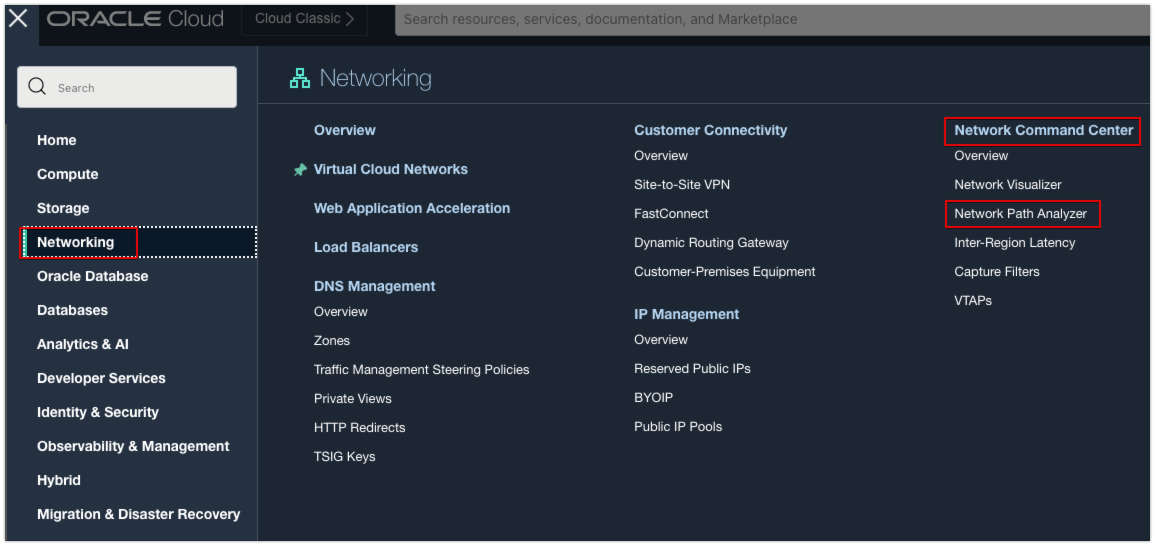Open Load Balancers page
1155x546 pixels.
tap(366, 247)
